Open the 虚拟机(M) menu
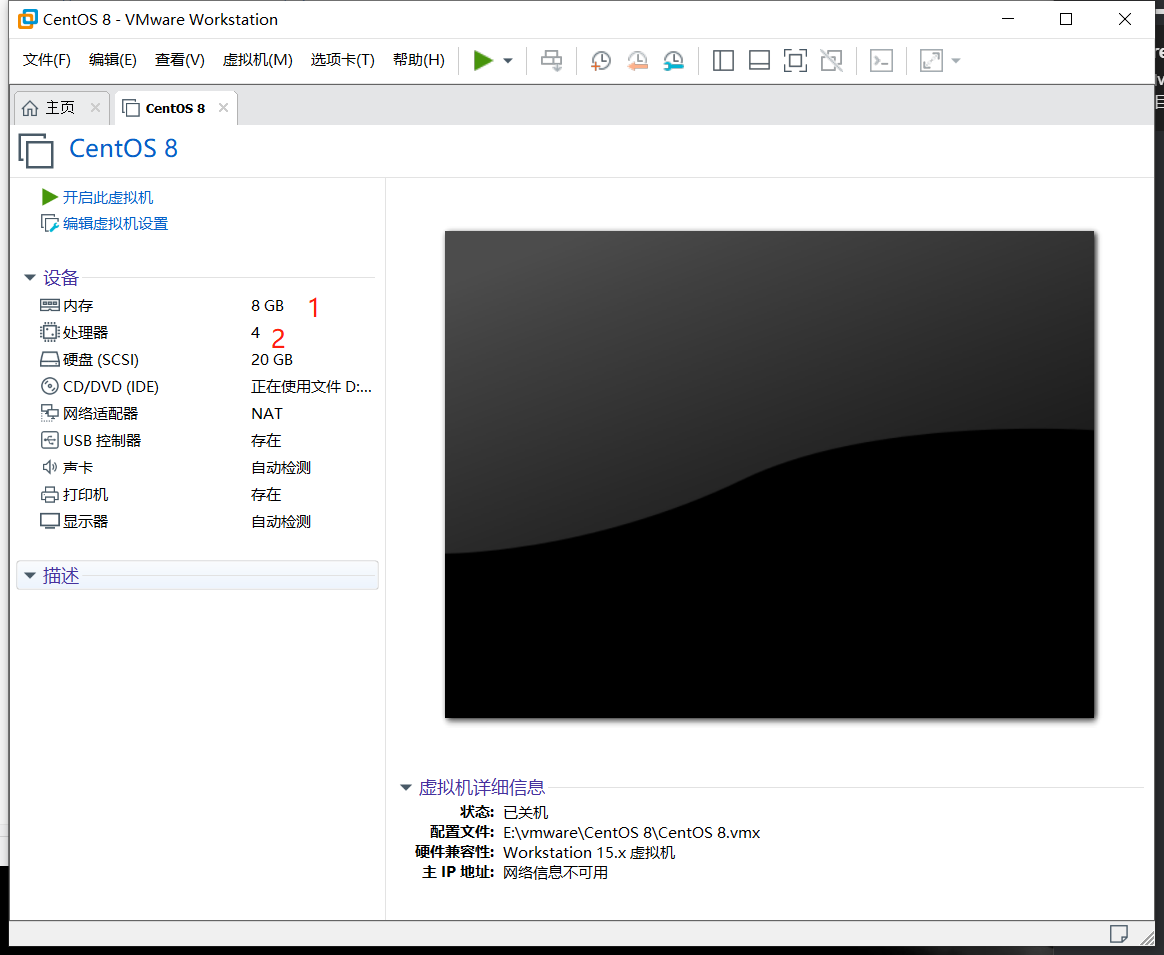The width and height of the screenshot is (1164, 955). tap(257, 60)
